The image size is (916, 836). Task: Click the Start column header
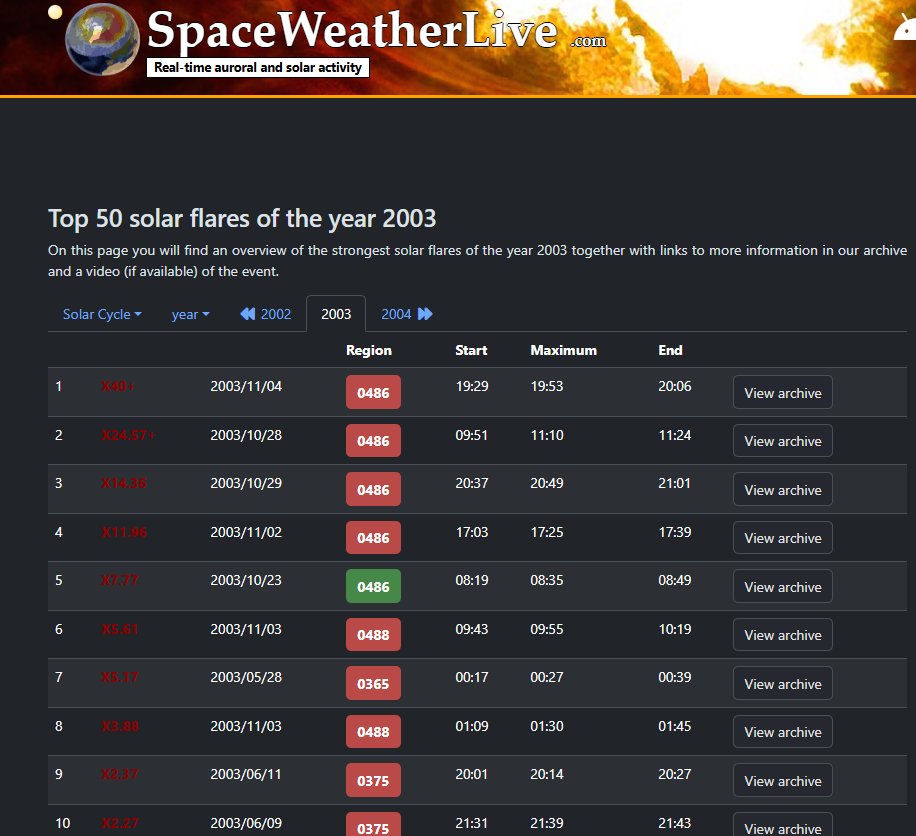tap(471, 350)
